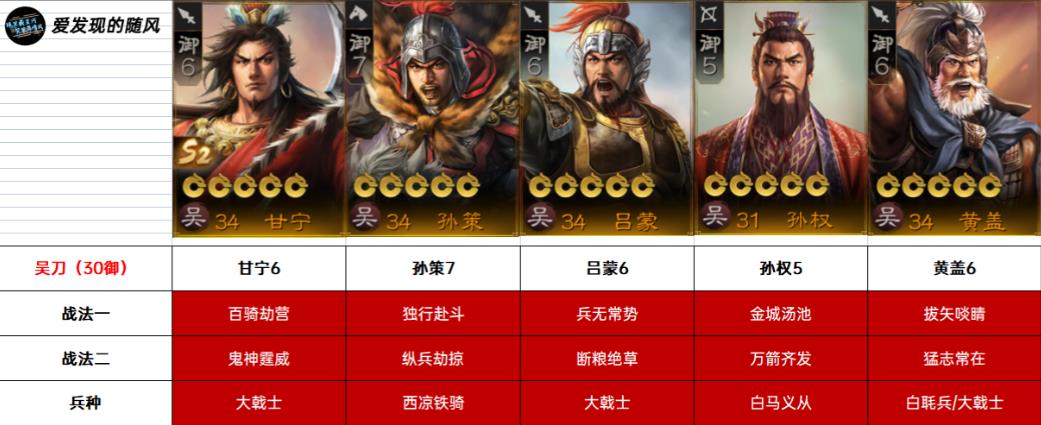1041x425 pixels.
Task: Click the 吴 faction badge beside 甘宁's level
Action: tap(193, 216)
